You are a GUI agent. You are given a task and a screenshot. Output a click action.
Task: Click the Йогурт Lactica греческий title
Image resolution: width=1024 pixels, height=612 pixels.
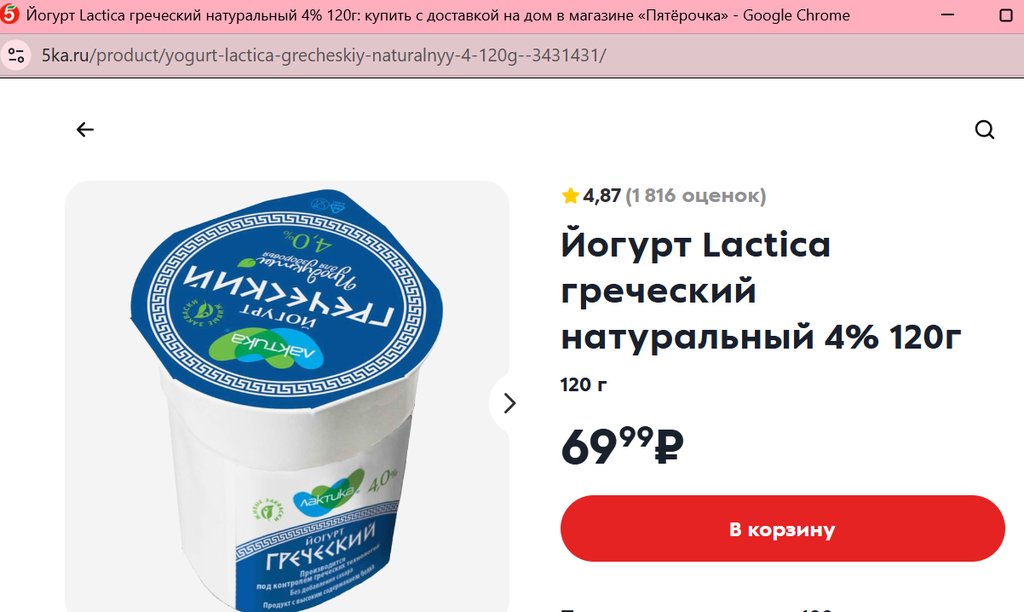761,291
